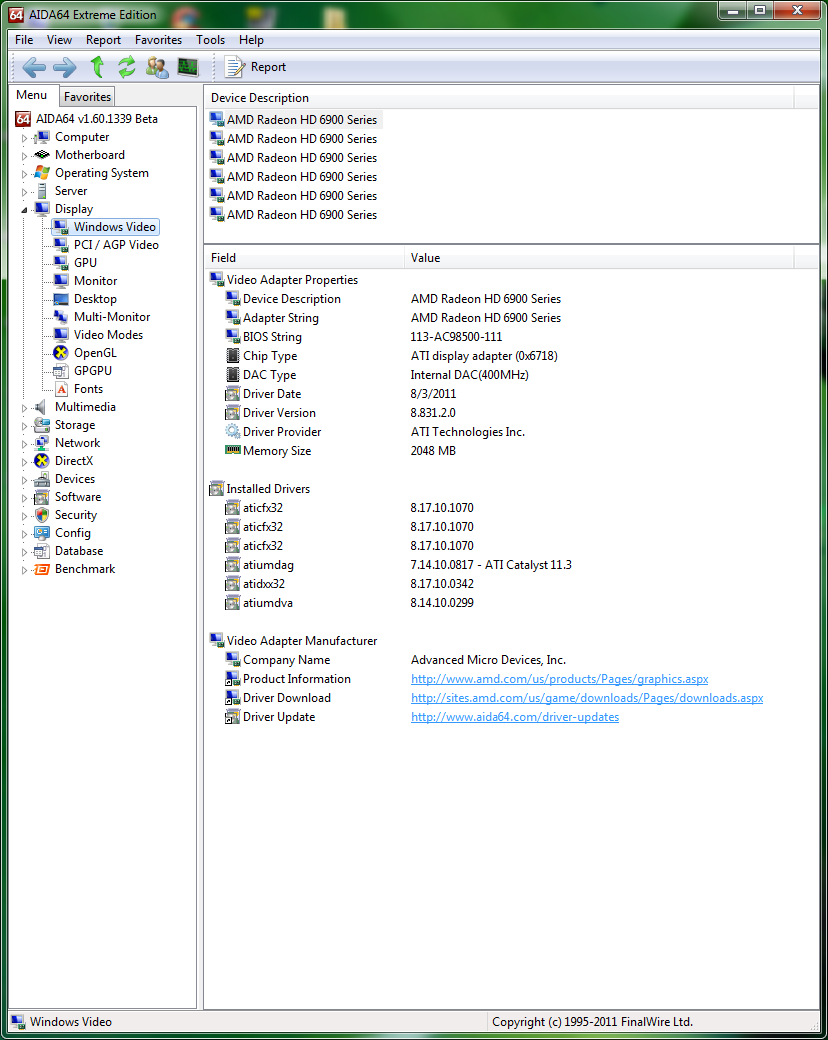Switch to the Favorites tab

tap(87, 97)
